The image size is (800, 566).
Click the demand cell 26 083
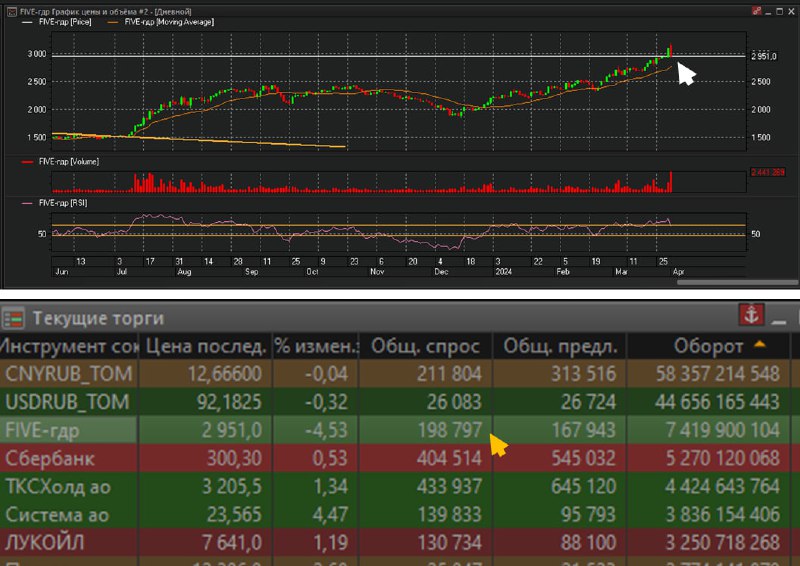pyautogui.click(x=426, y=402)
